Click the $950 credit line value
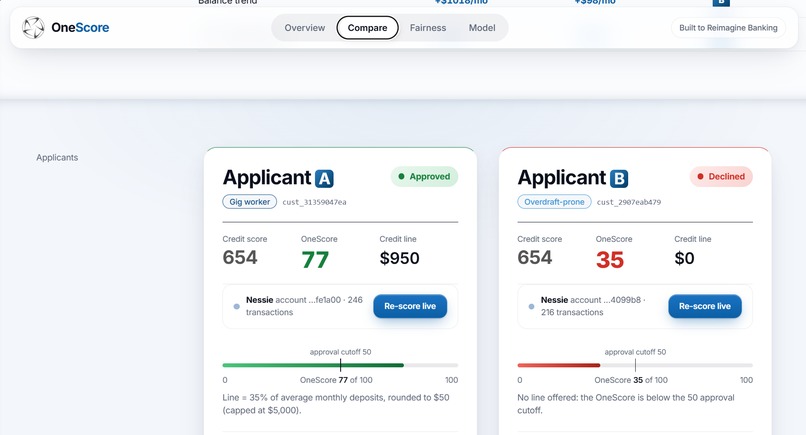Viewport: 806px width, 435px height. pos(399,258)
